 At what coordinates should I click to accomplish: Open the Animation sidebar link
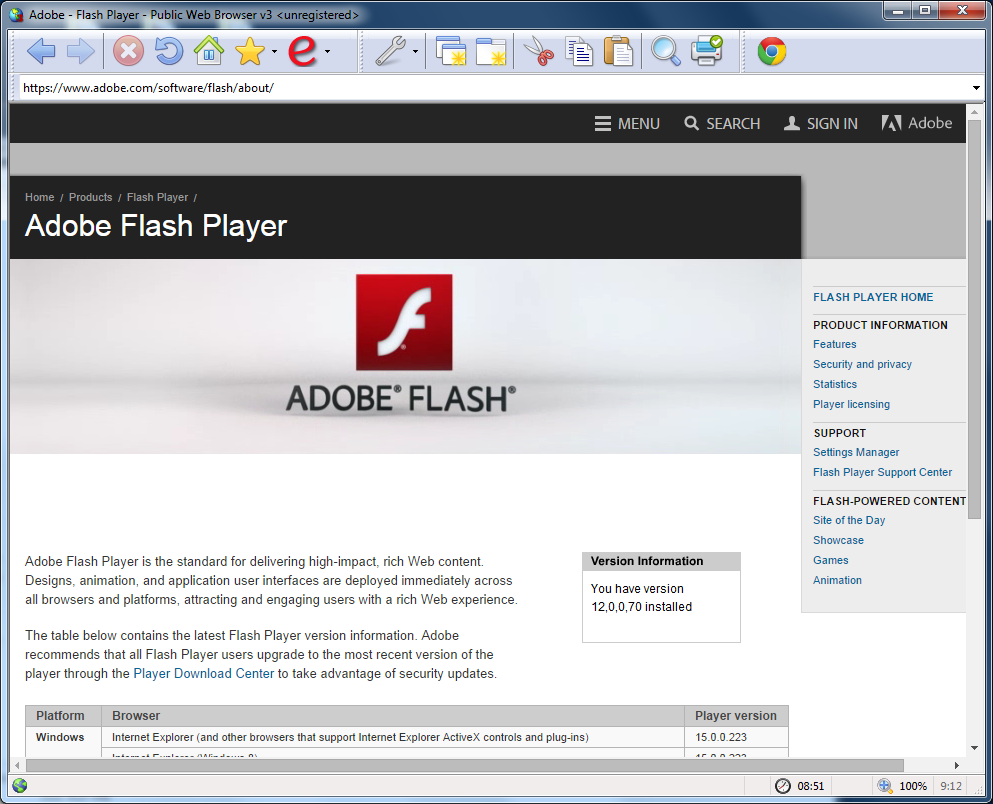[837, 580]
